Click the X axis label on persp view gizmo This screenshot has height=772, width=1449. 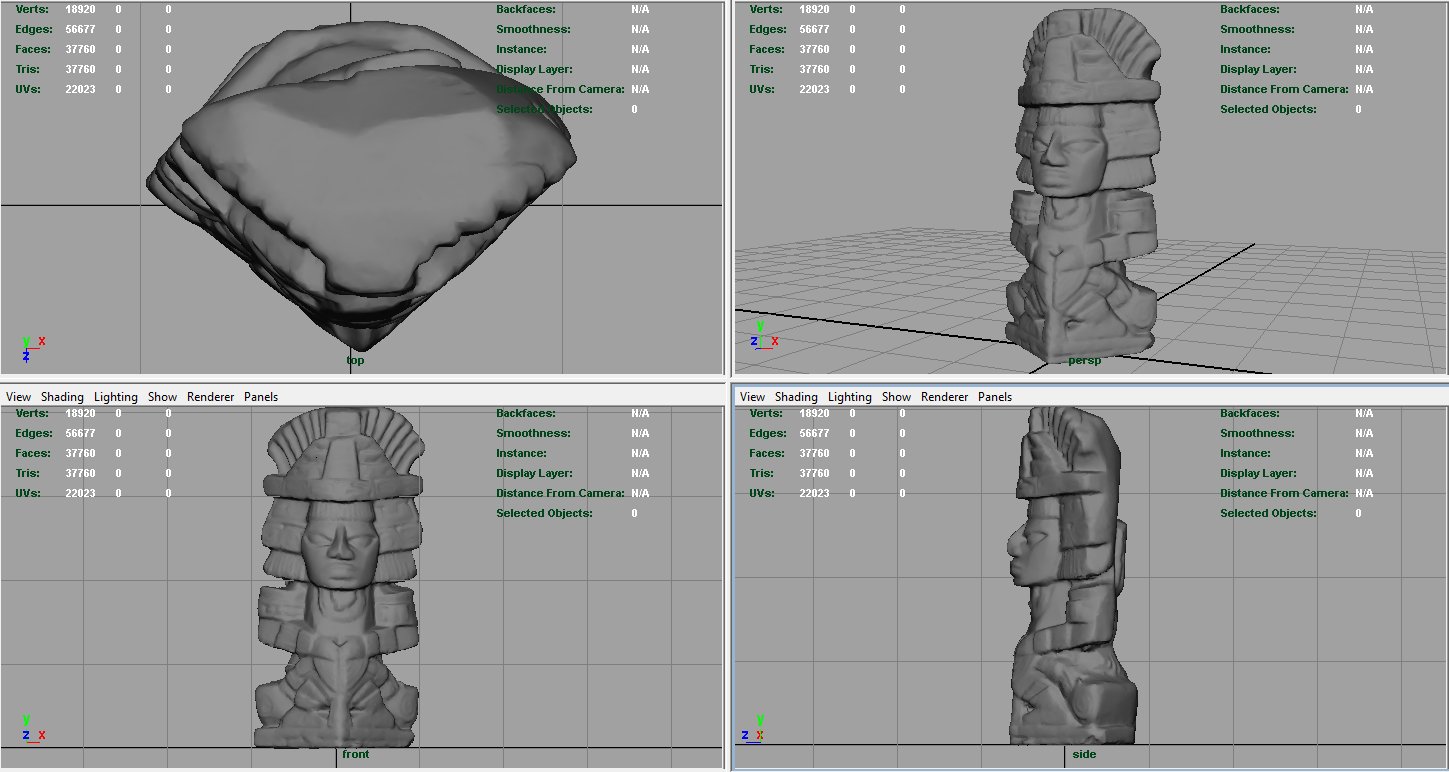coord(775,341)
